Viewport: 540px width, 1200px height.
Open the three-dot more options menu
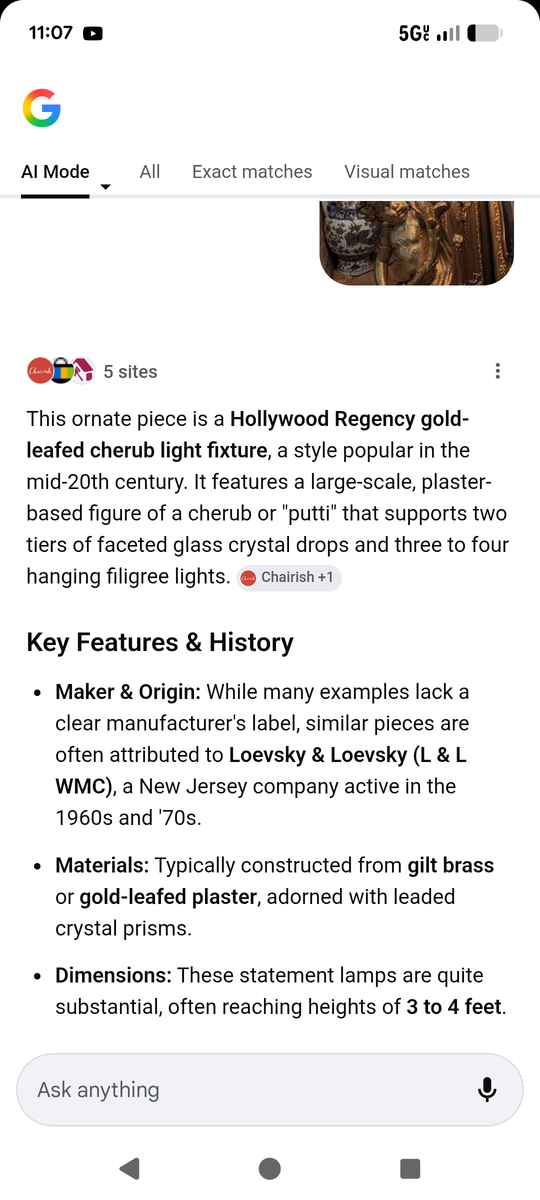tap(497, 371)
